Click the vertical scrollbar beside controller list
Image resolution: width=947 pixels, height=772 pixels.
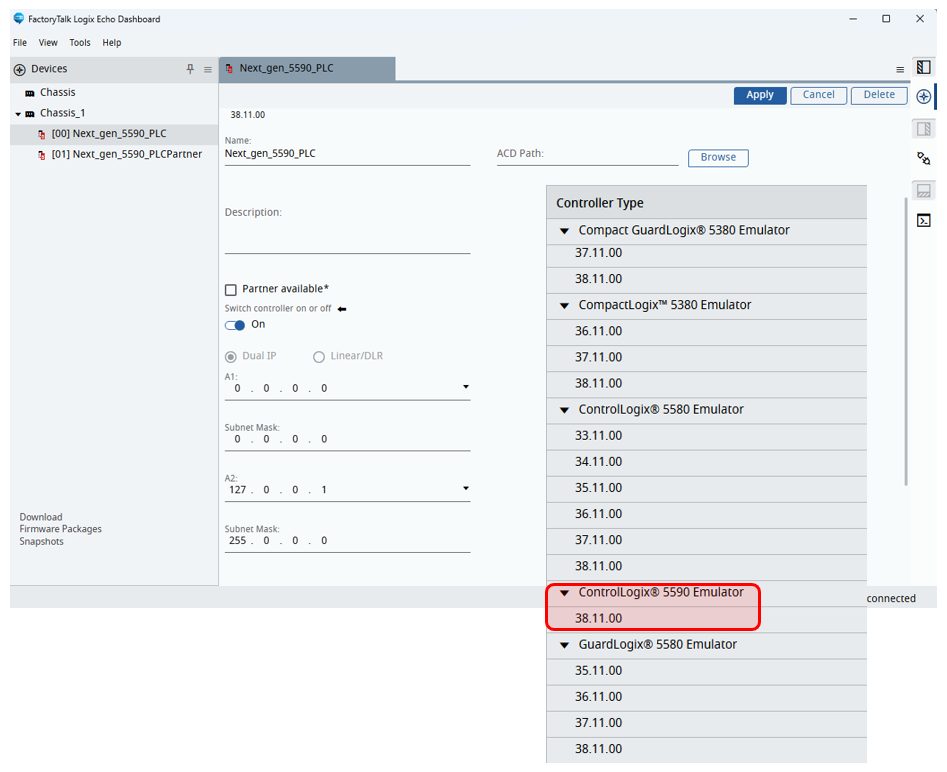click(x=906, y=340)
